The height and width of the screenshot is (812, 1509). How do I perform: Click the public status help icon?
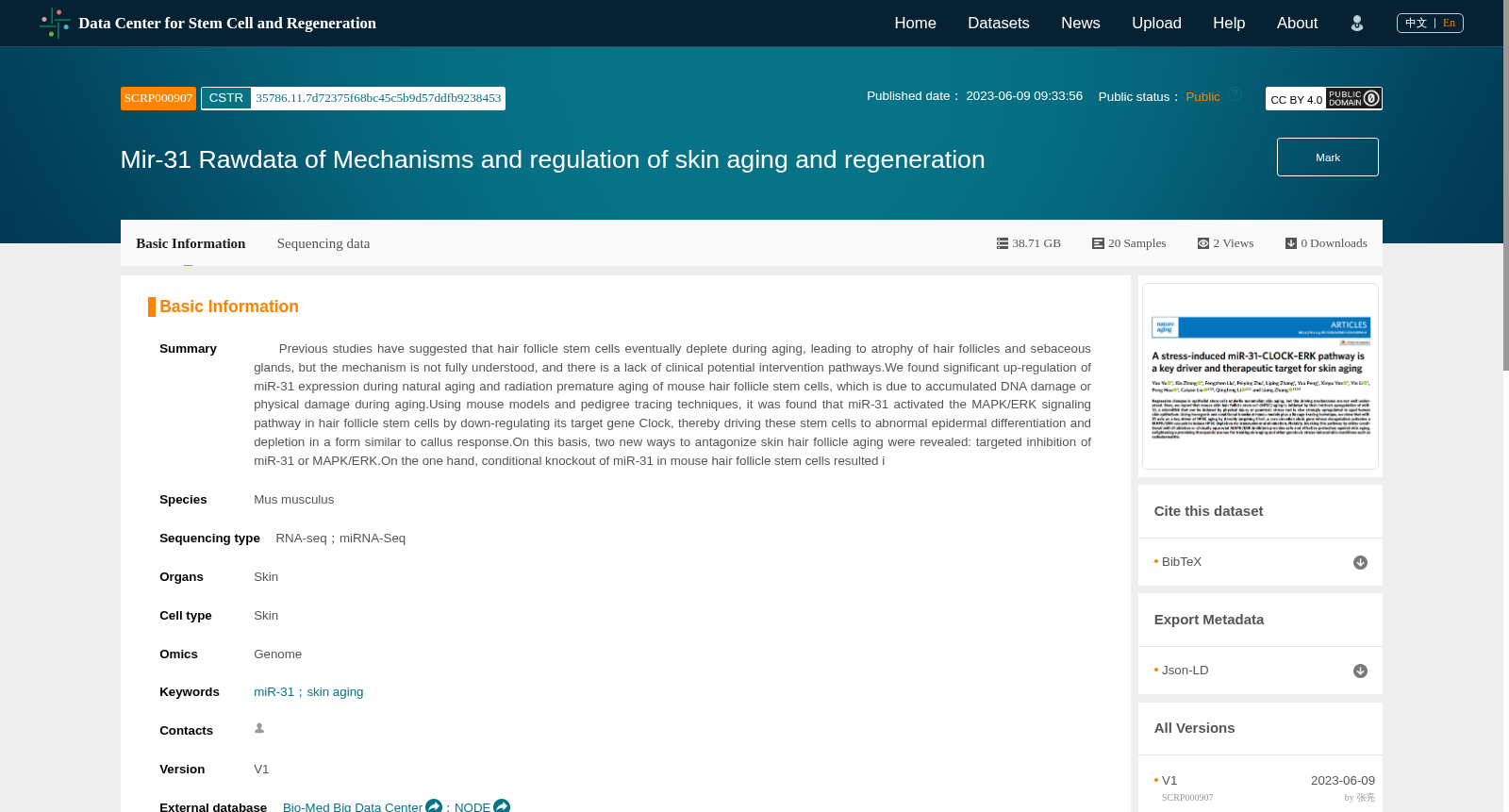click(x=1235, y=94)
